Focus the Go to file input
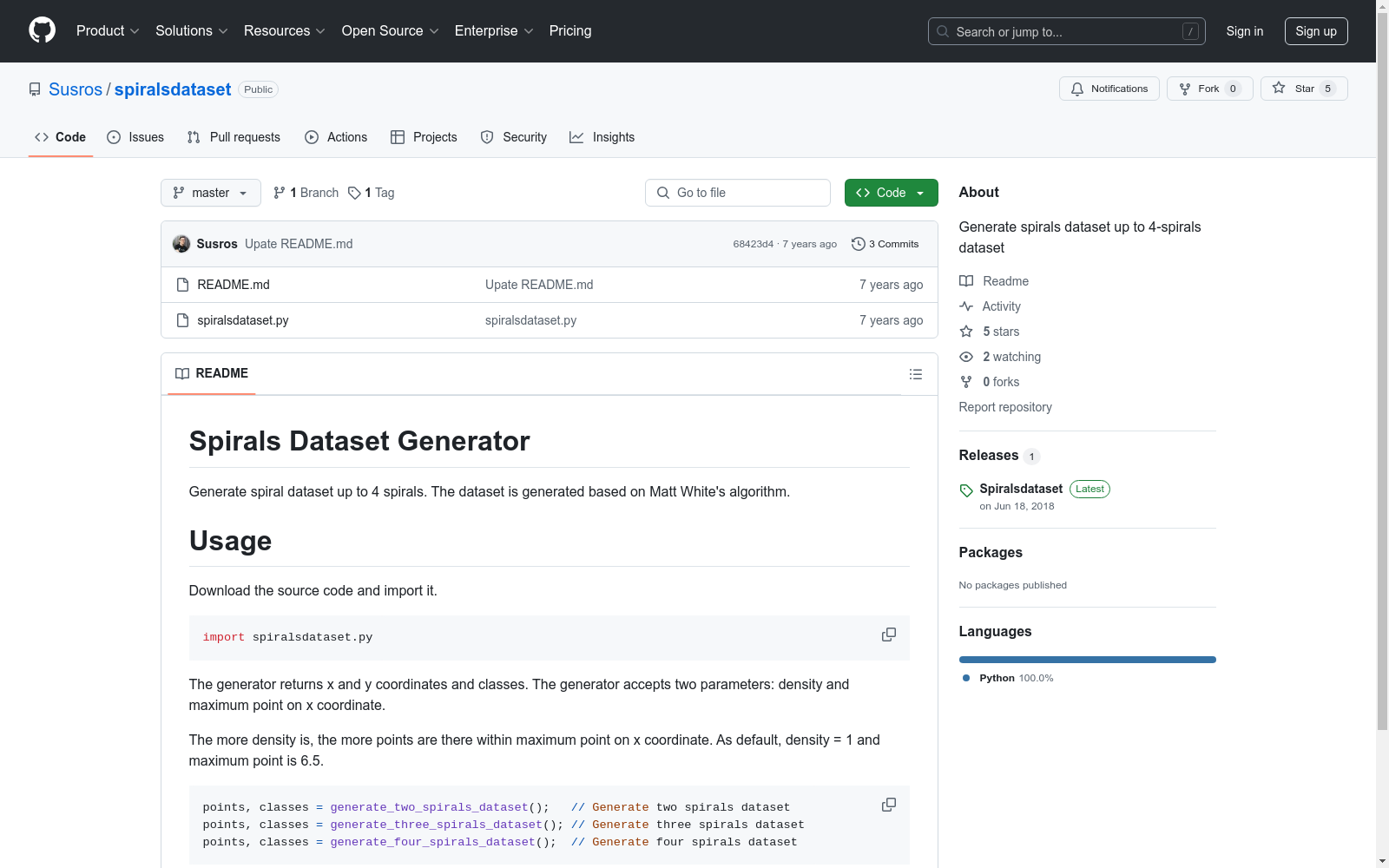Screen dimensions: 1389x868 coord(738,193)
